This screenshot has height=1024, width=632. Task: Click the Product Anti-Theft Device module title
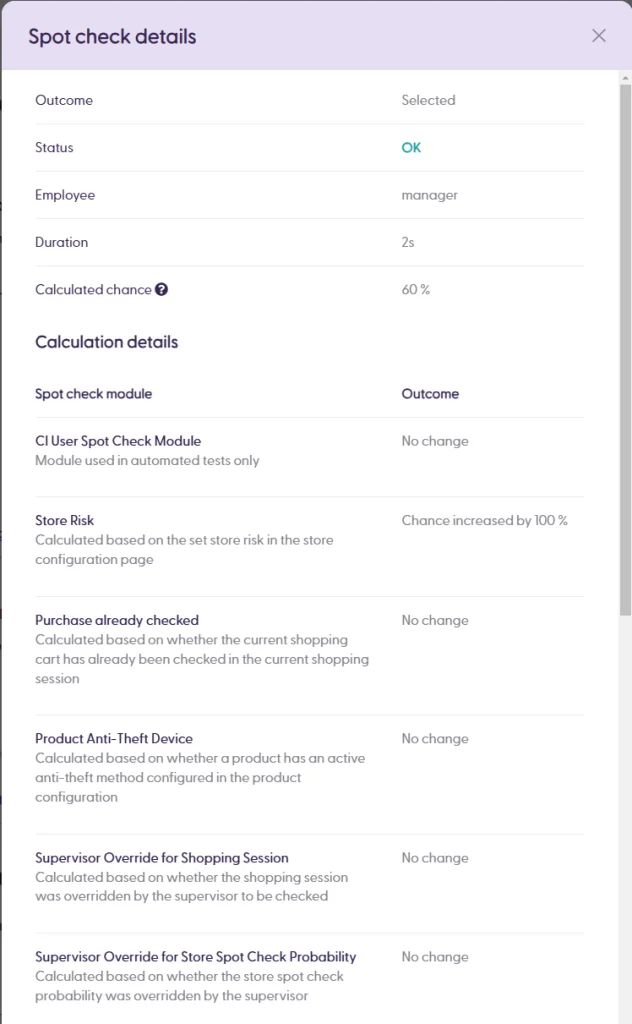pos(114,739)
